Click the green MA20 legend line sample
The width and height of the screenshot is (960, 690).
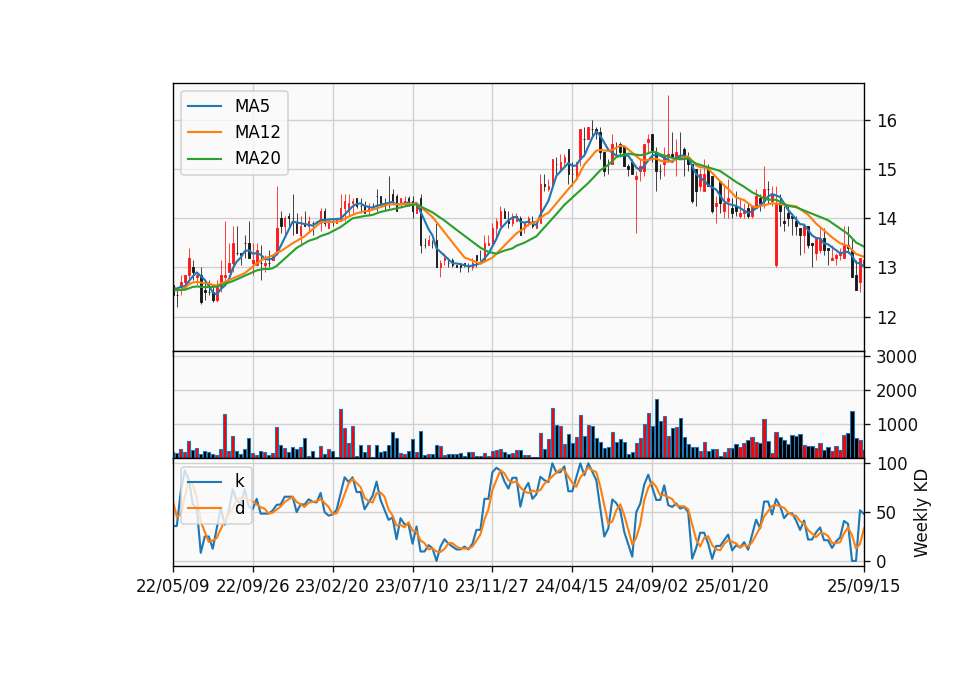204,158
